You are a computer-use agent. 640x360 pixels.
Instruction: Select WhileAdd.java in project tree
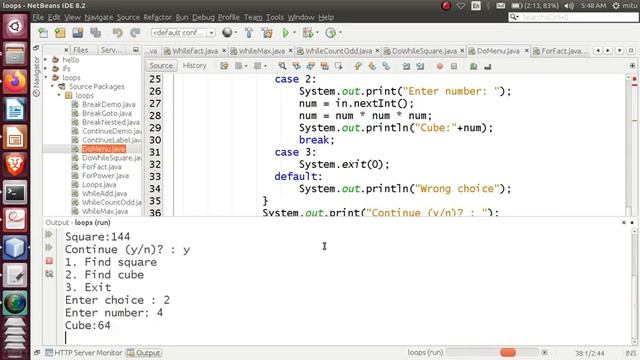[104, 193]
